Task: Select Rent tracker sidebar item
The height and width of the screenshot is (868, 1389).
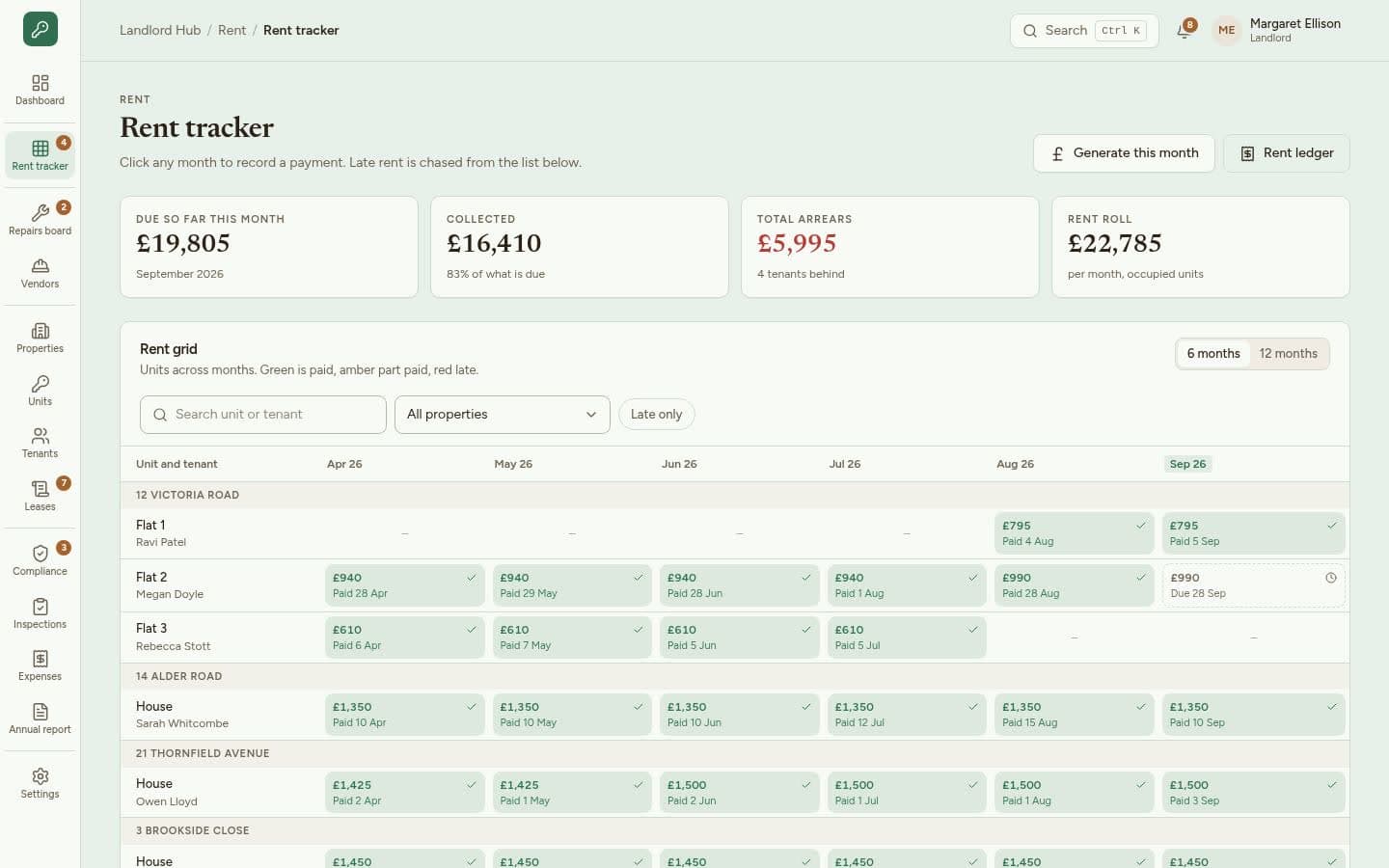Action: (41, 155)
